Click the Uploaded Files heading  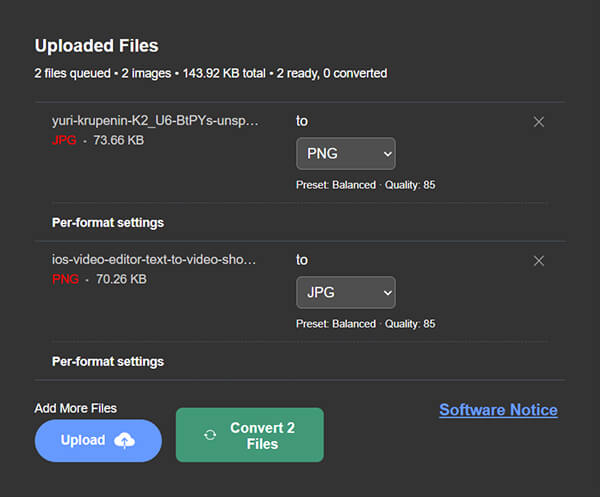(96, 46)
